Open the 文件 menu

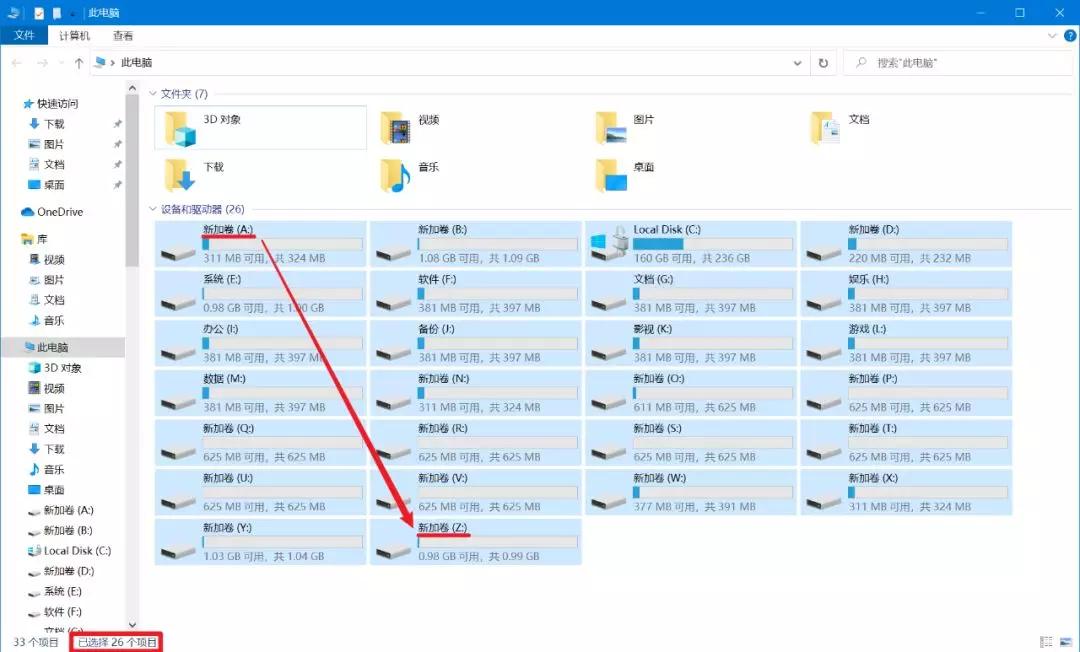click(24, 35)
